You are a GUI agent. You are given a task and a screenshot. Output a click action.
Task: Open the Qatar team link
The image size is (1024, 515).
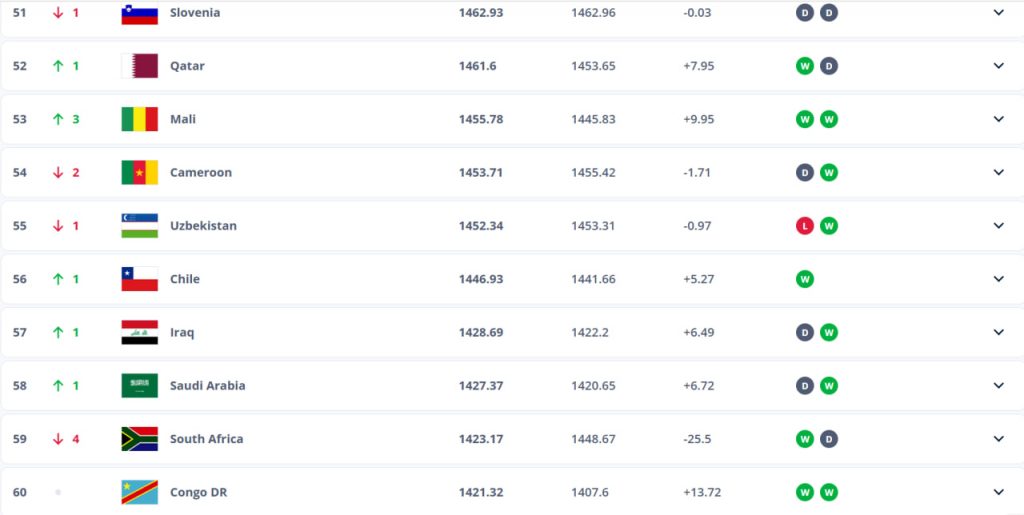tap(187, 66)
